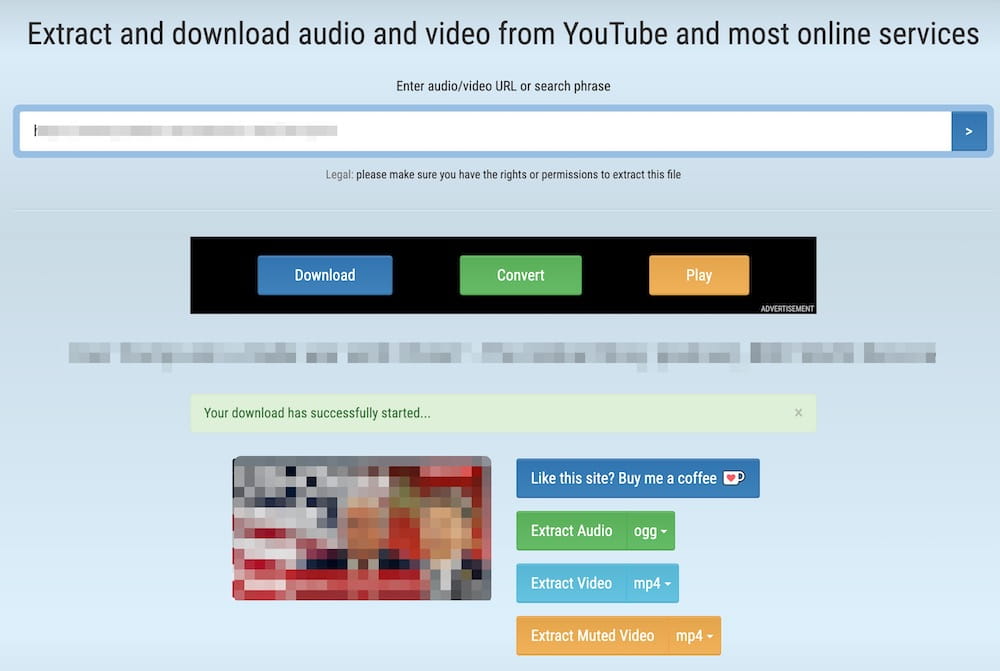The width and height of the screenshot is (1000, 671).
Task: Click the page heading about extracting audio and video
Action: pos(503,34)
